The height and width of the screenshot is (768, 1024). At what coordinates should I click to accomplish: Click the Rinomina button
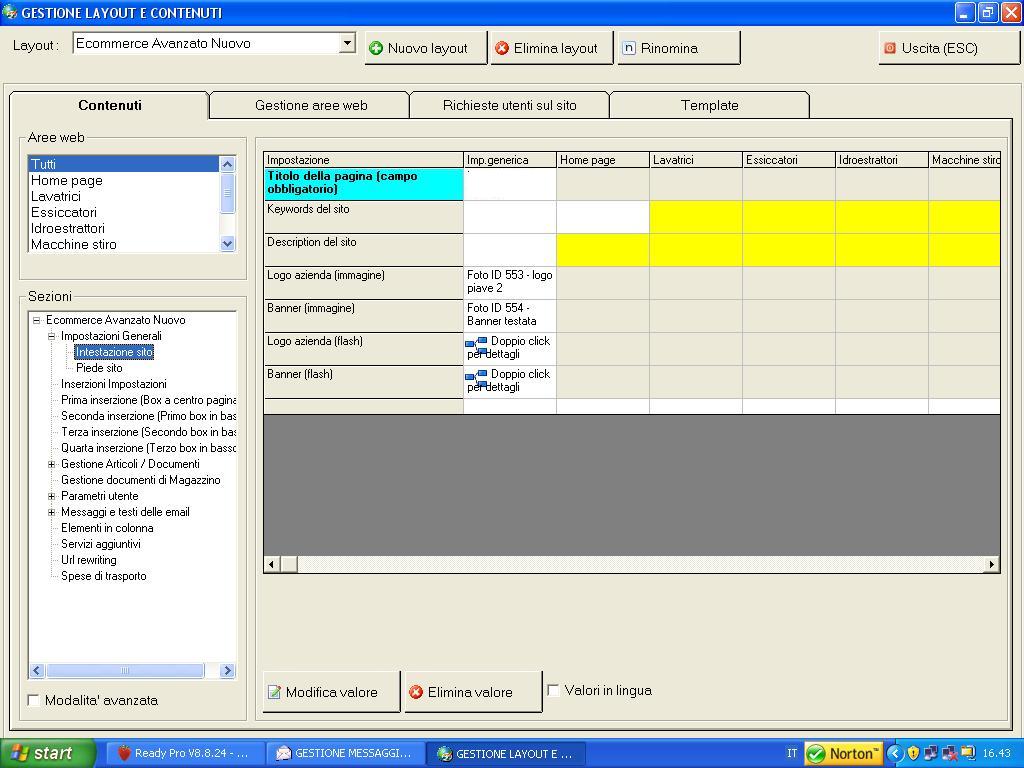point(679,48)
